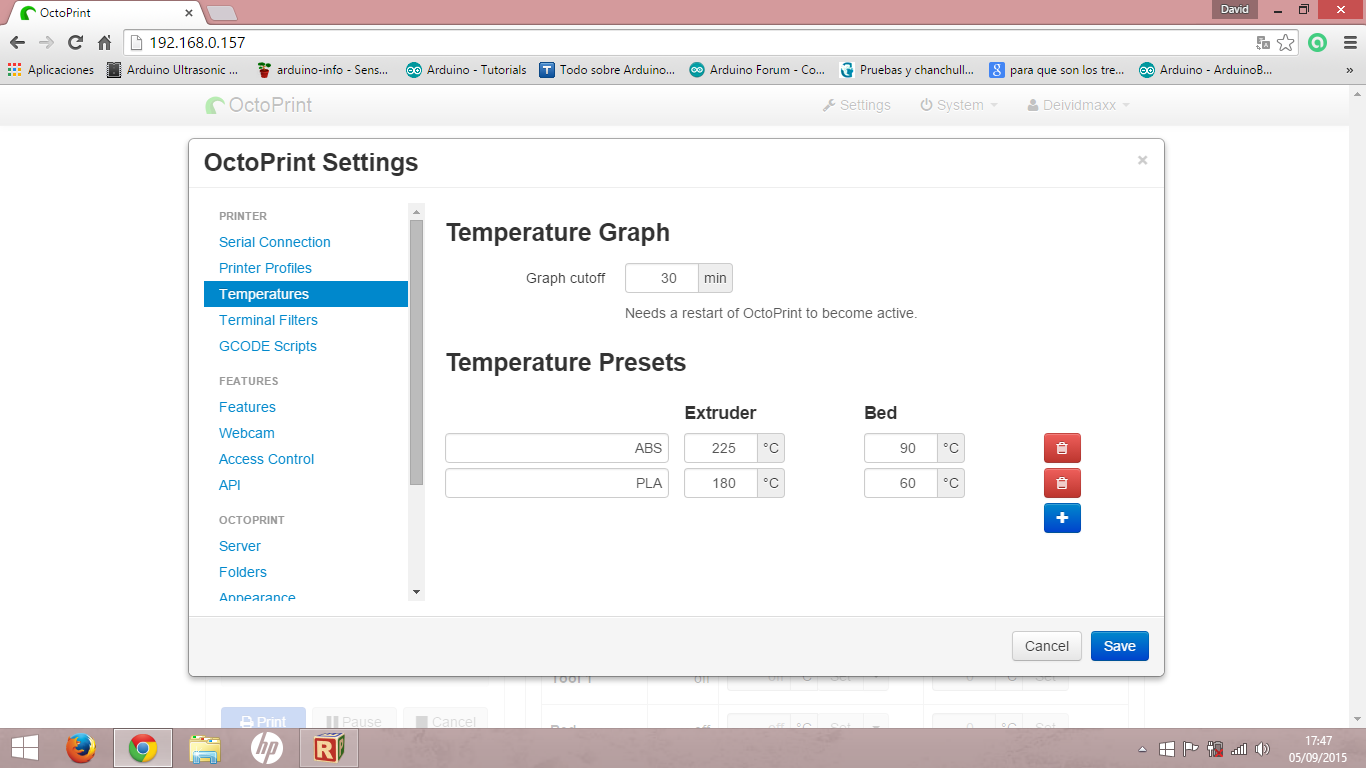Open Settings in OctoPrint navbar
This screenshot has width=1366, height=768.
coord(857,105)
